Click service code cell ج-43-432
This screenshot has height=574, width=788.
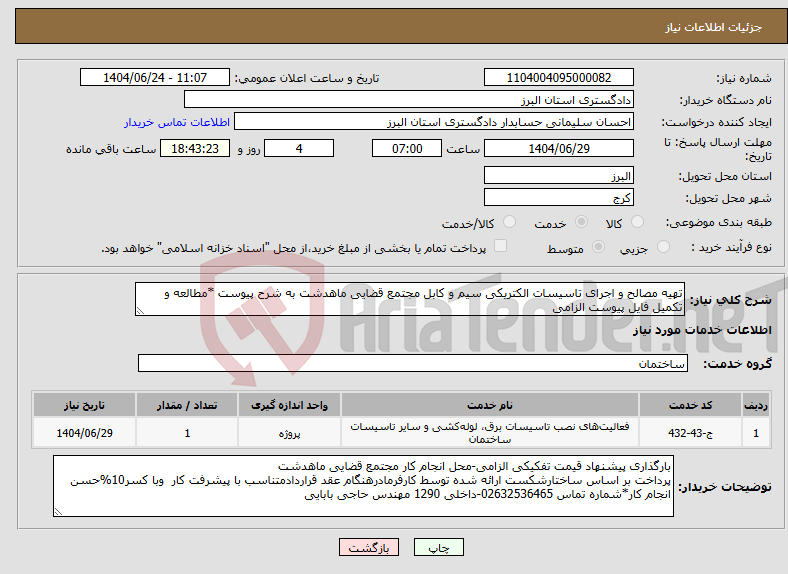pyautogui.click(x=691, y=433)
